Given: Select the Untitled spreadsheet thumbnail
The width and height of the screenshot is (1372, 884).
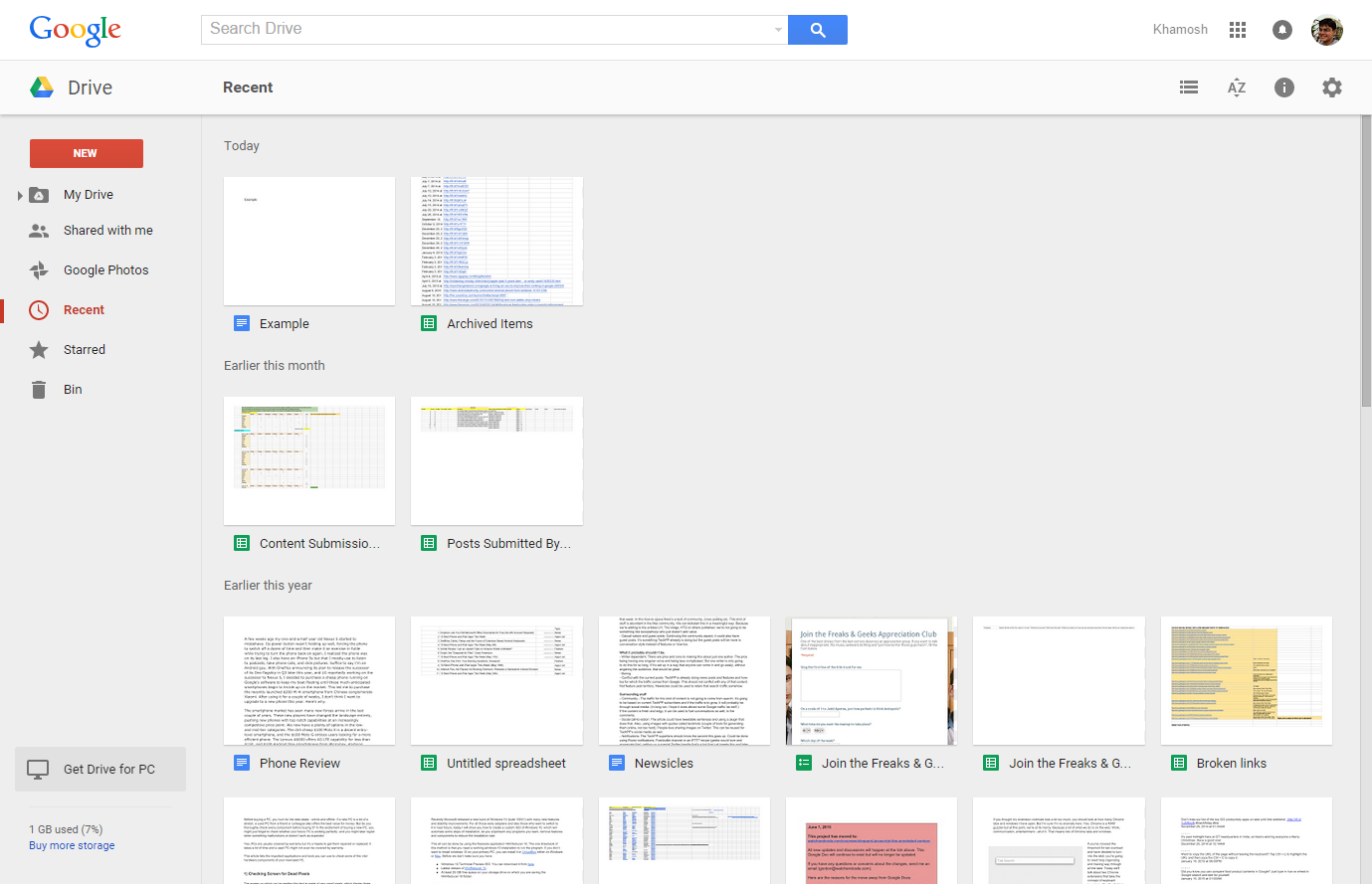Looking at the screenshot, I should [x=496, y=680].
